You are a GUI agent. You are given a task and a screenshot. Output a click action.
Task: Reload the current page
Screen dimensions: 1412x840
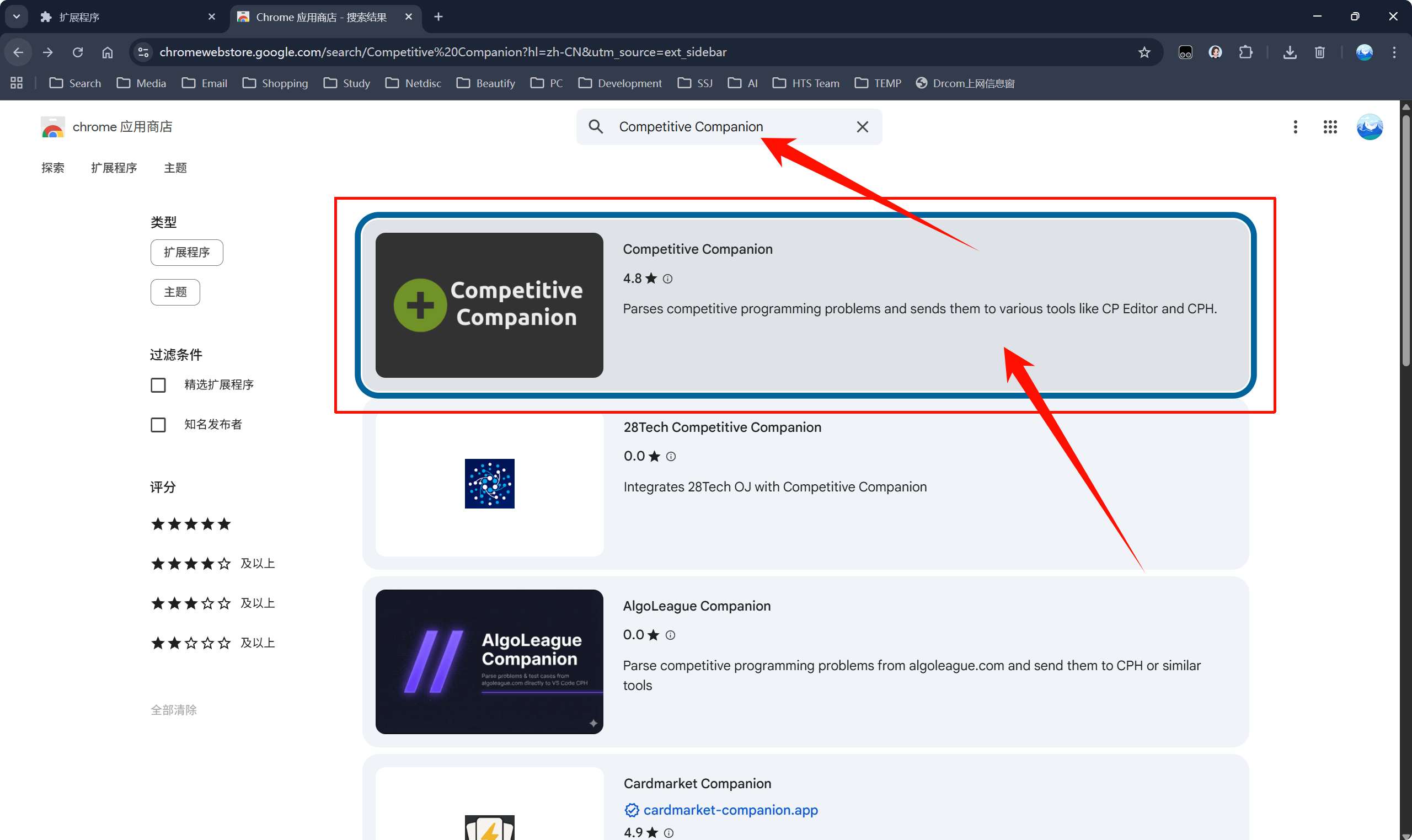pos(78,52)
